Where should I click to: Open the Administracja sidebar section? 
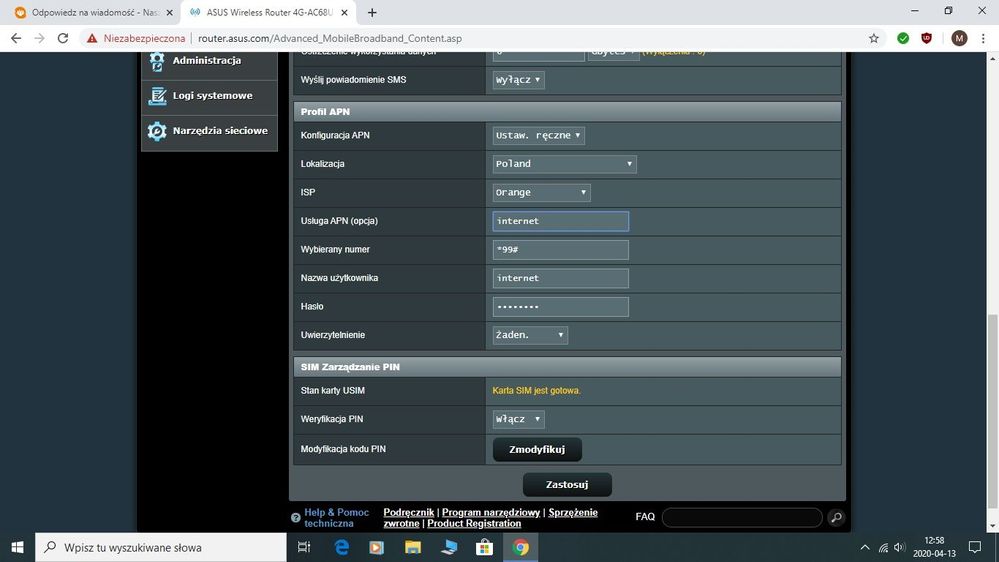(208, 61)
